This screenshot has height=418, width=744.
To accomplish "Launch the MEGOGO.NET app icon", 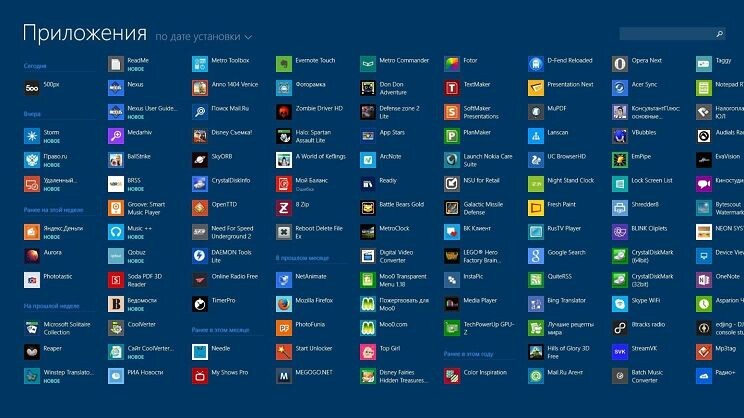I will (x=284, y=376).
